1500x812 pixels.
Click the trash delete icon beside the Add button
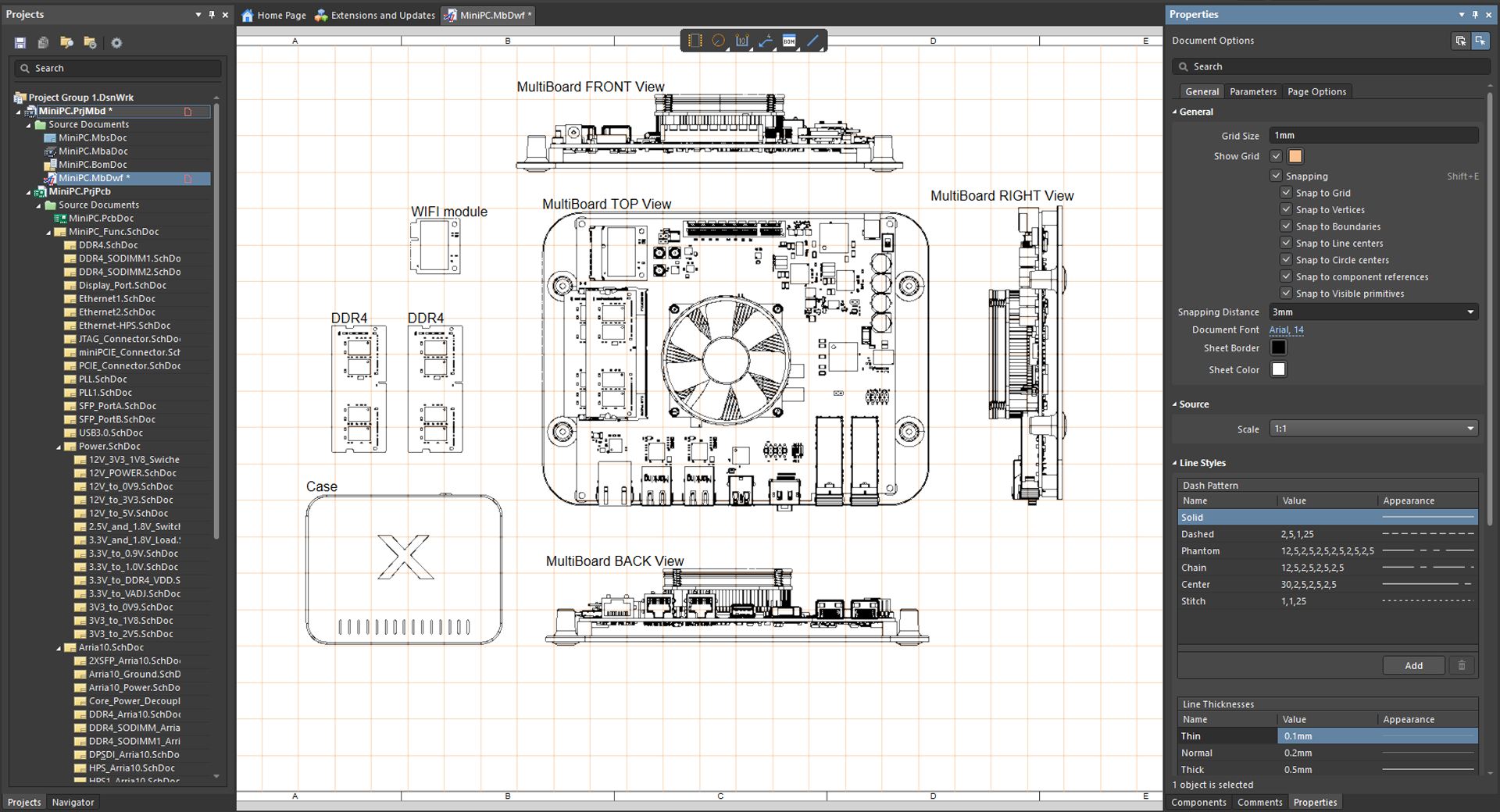1462,665
